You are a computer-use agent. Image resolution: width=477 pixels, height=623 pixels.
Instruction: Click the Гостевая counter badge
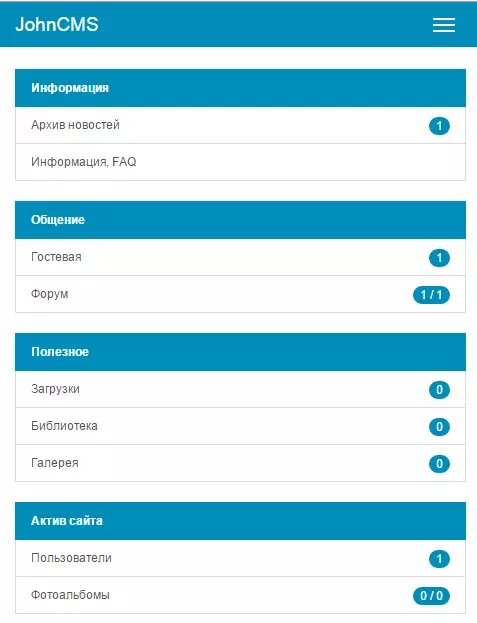coord(439,258)
